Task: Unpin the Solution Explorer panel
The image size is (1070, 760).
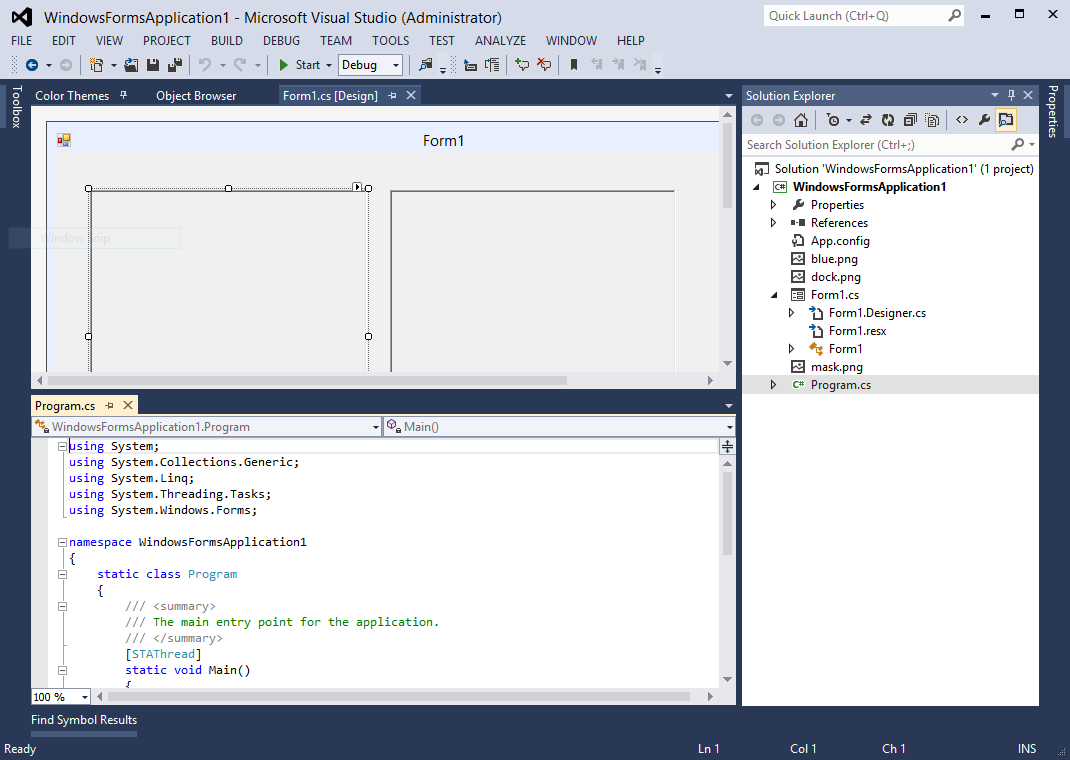Action: coord(1012,95)
